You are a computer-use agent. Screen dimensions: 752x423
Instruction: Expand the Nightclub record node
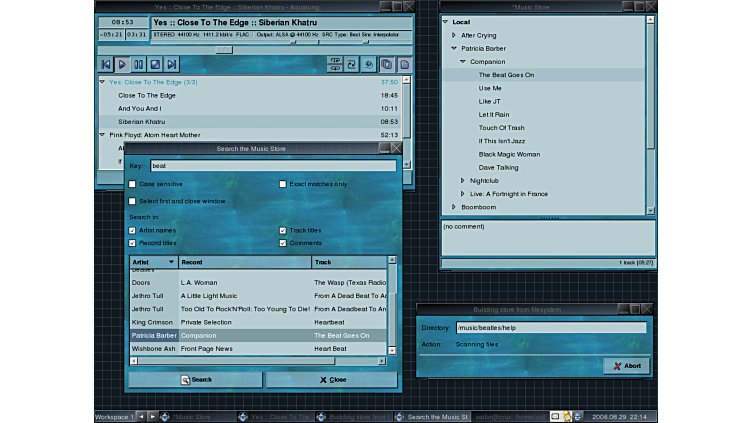(463, 181)
